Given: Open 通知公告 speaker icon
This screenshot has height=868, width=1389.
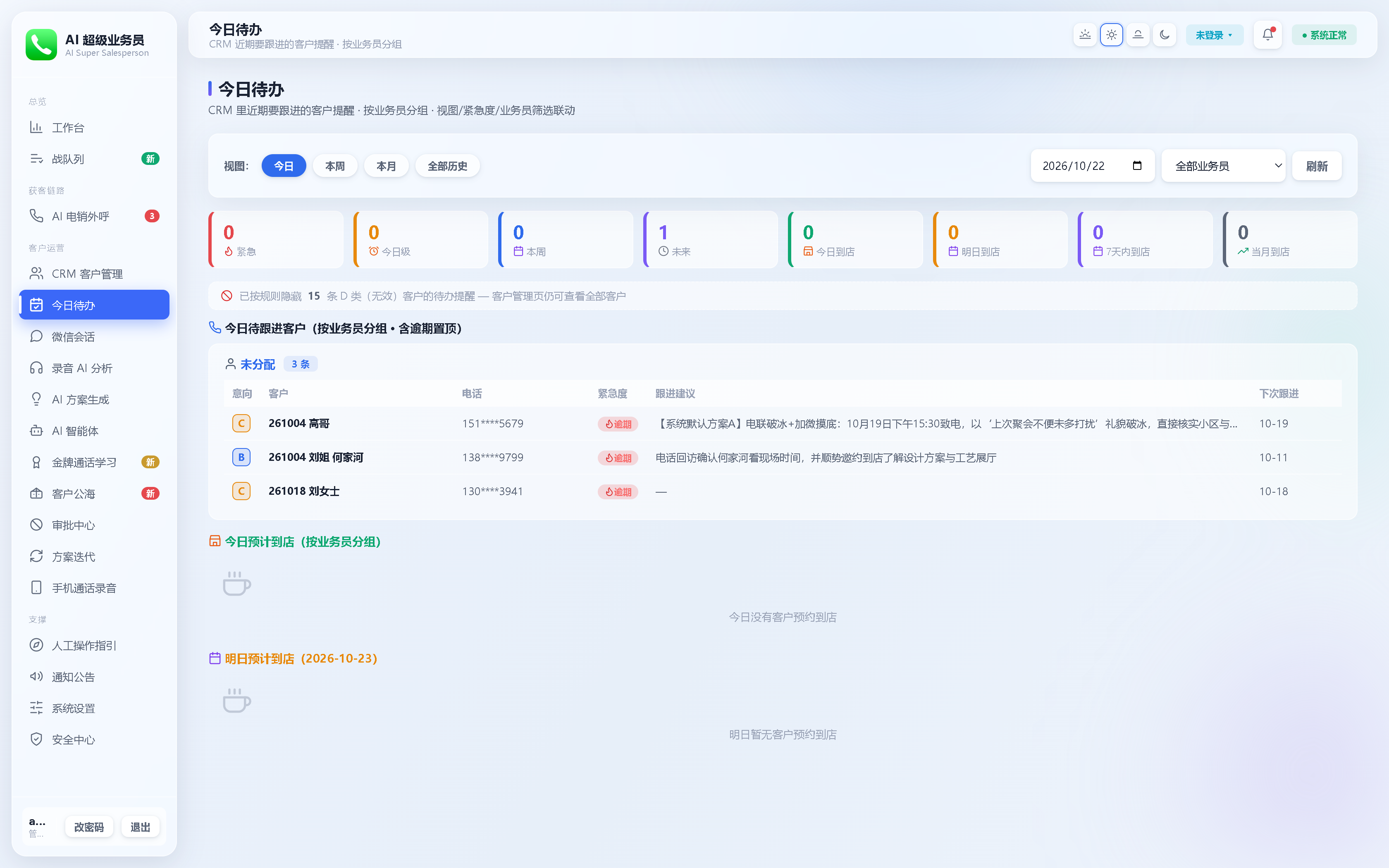Looking at the screenshot, I should coord(36,676).
